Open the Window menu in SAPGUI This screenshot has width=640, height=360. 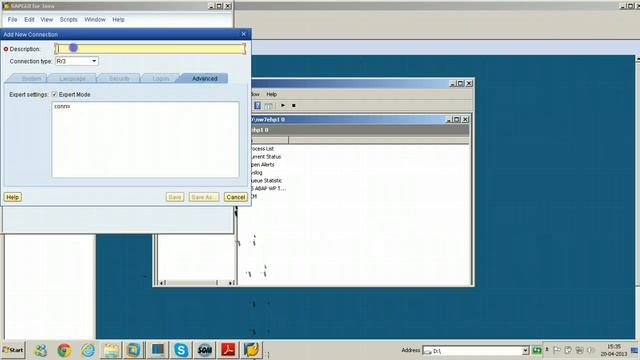coord(95,20)
